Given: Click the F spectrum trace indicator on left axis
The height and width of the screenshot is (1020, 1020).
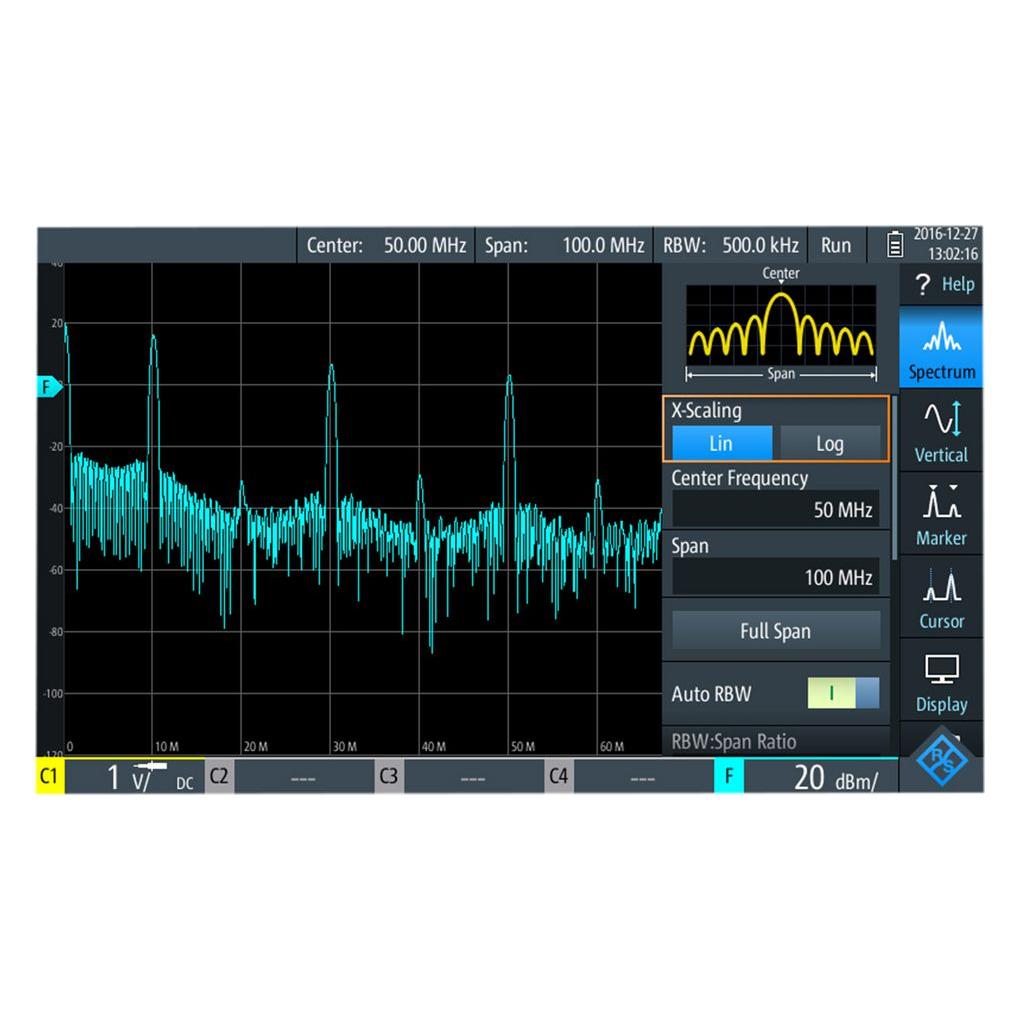Looking at the screenshot, I should (x=46, y=386).
